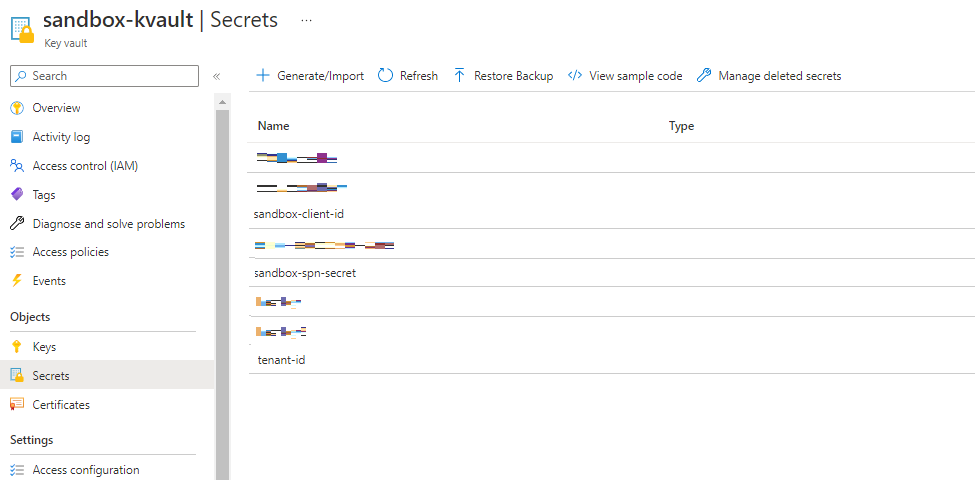Open Access policies page

pos(70,252)
